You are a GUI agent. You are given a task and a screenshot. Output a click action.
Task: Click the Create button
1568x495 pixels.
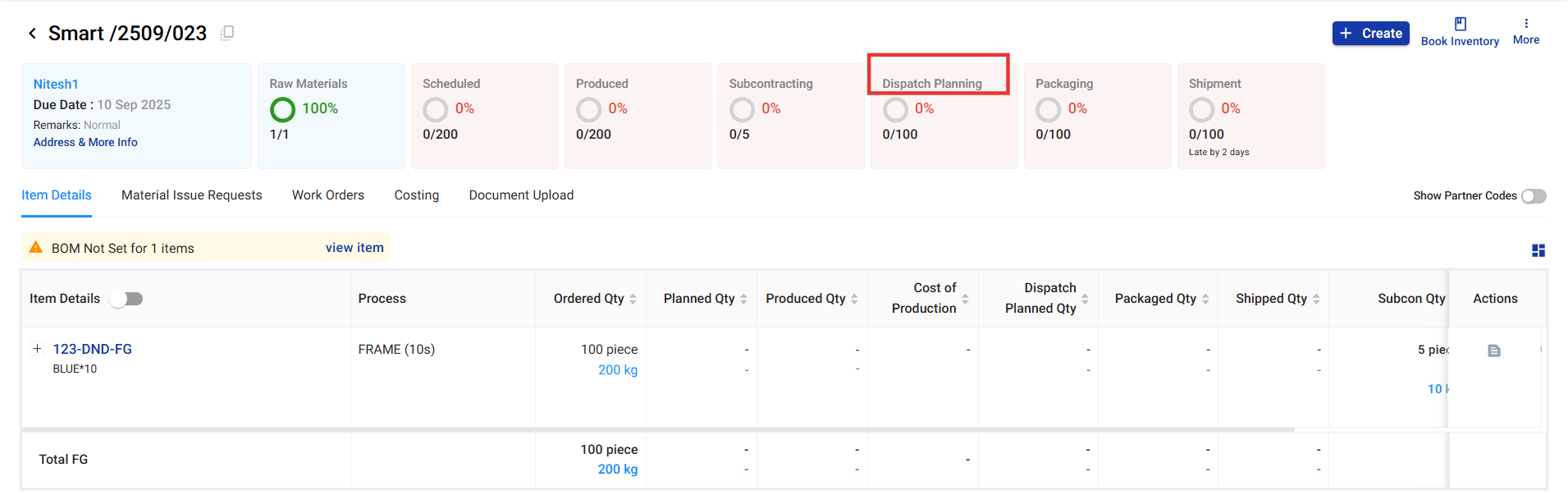[1370, 34]
